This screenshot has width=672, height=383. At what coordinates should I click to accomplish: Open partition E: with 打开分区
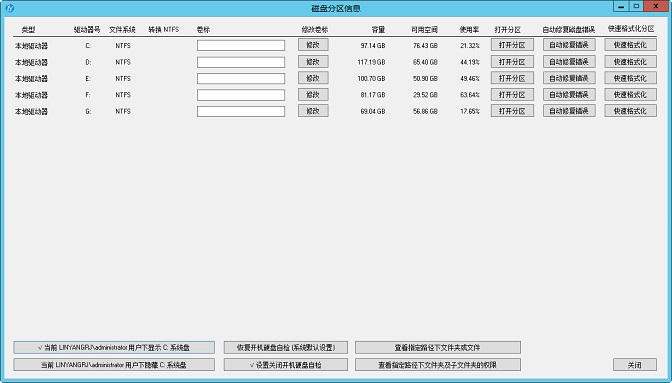[512, 78]
